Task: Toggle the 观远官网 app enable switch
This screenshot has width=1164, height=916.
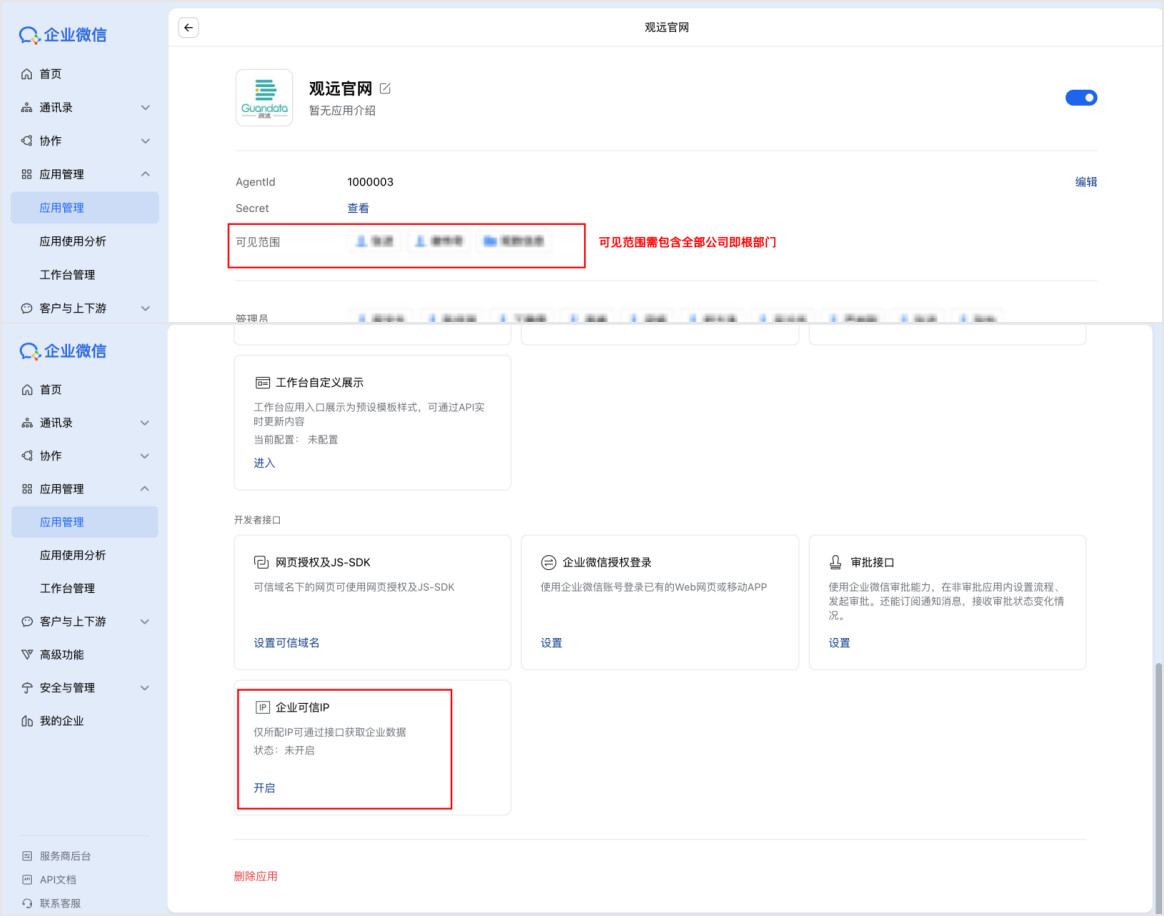Action: coord(1081,97)
